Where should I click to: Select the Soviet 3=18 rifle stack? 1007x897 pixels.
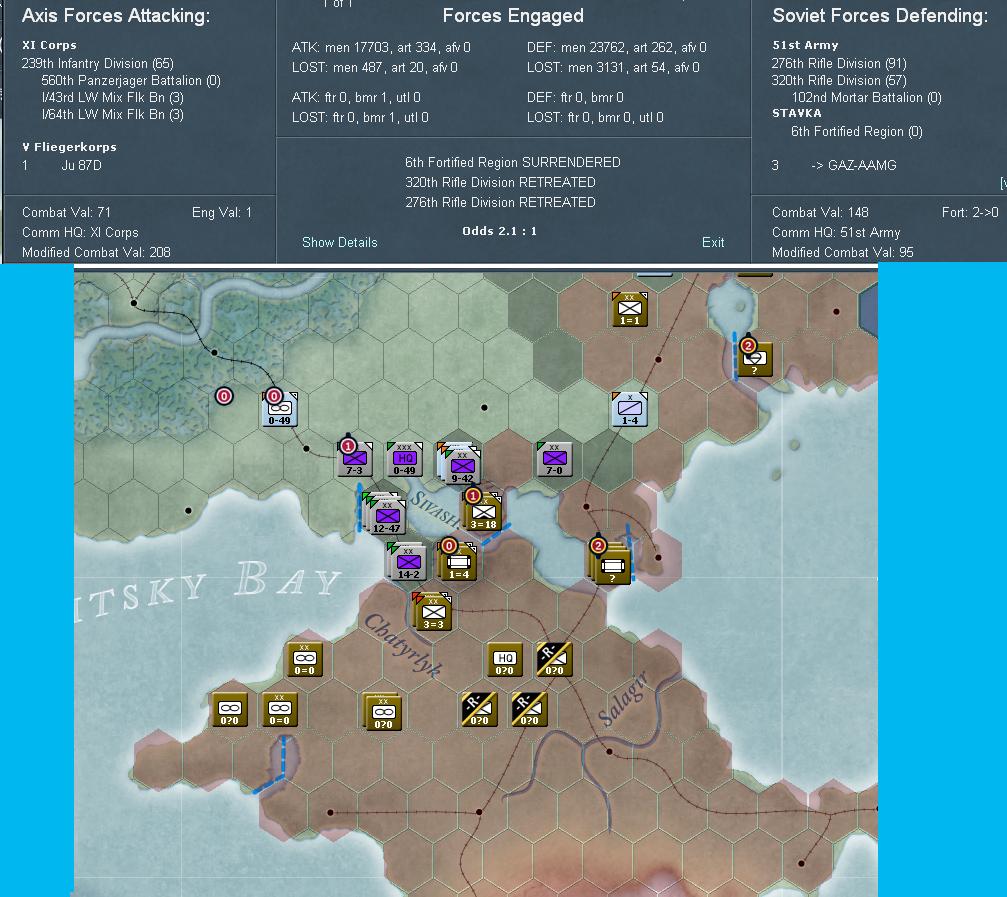click(x=482, y=512)
